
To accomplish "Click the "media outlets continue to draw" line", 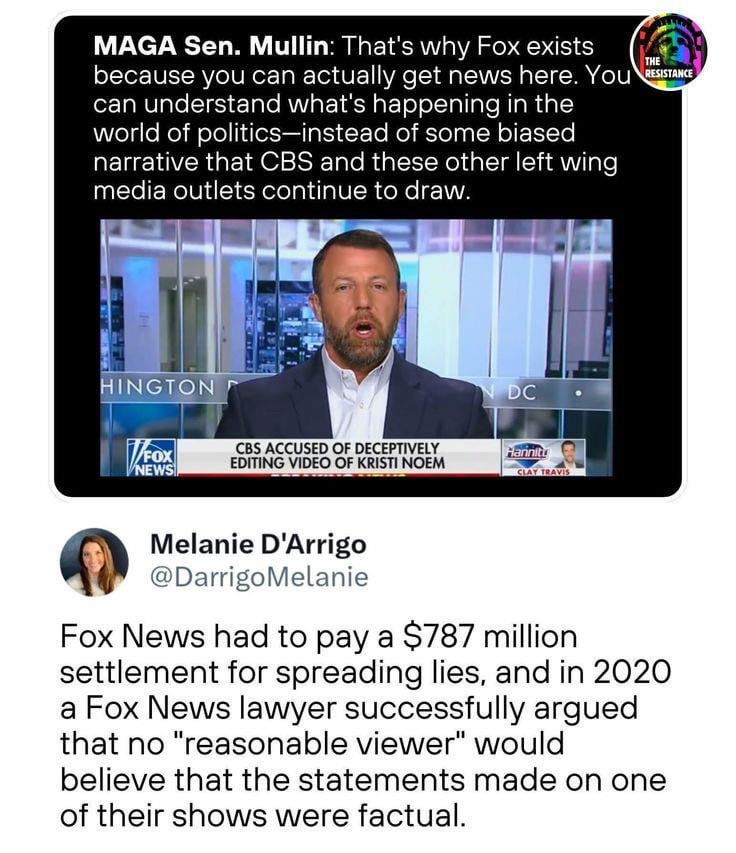I will (x=281, y=191).
